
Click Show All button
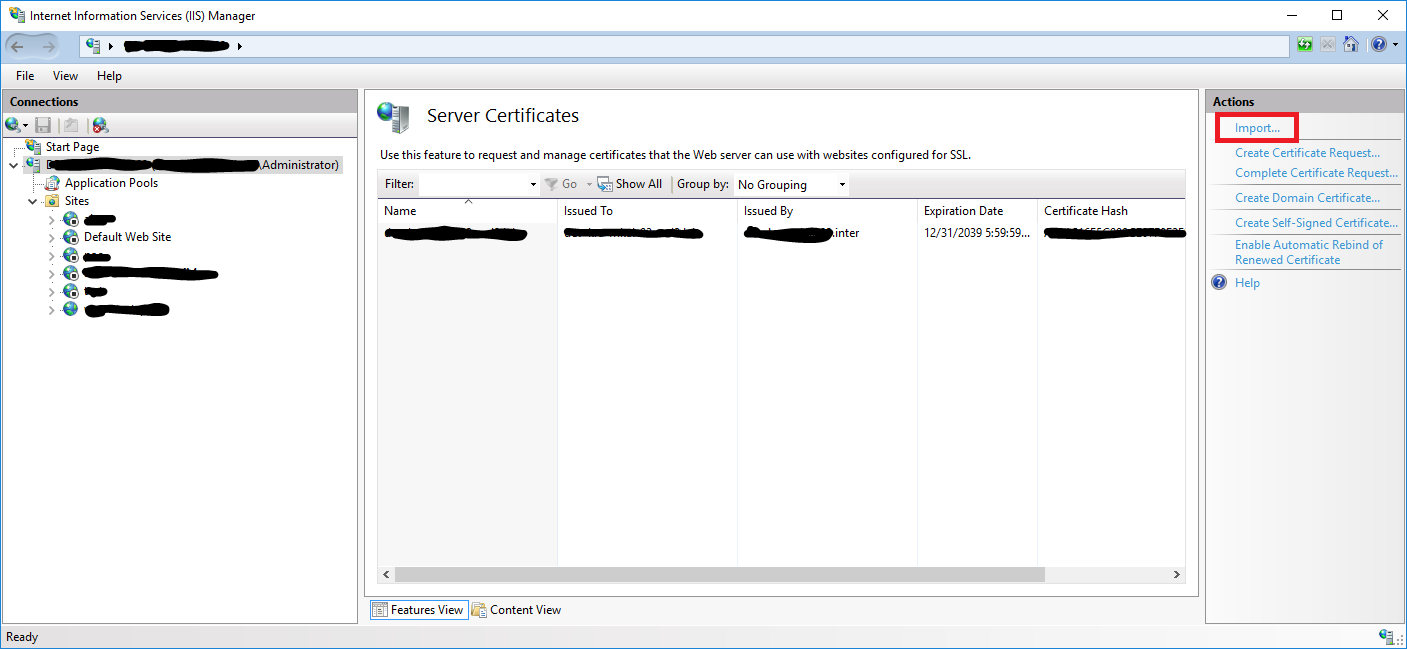[630, 184]
